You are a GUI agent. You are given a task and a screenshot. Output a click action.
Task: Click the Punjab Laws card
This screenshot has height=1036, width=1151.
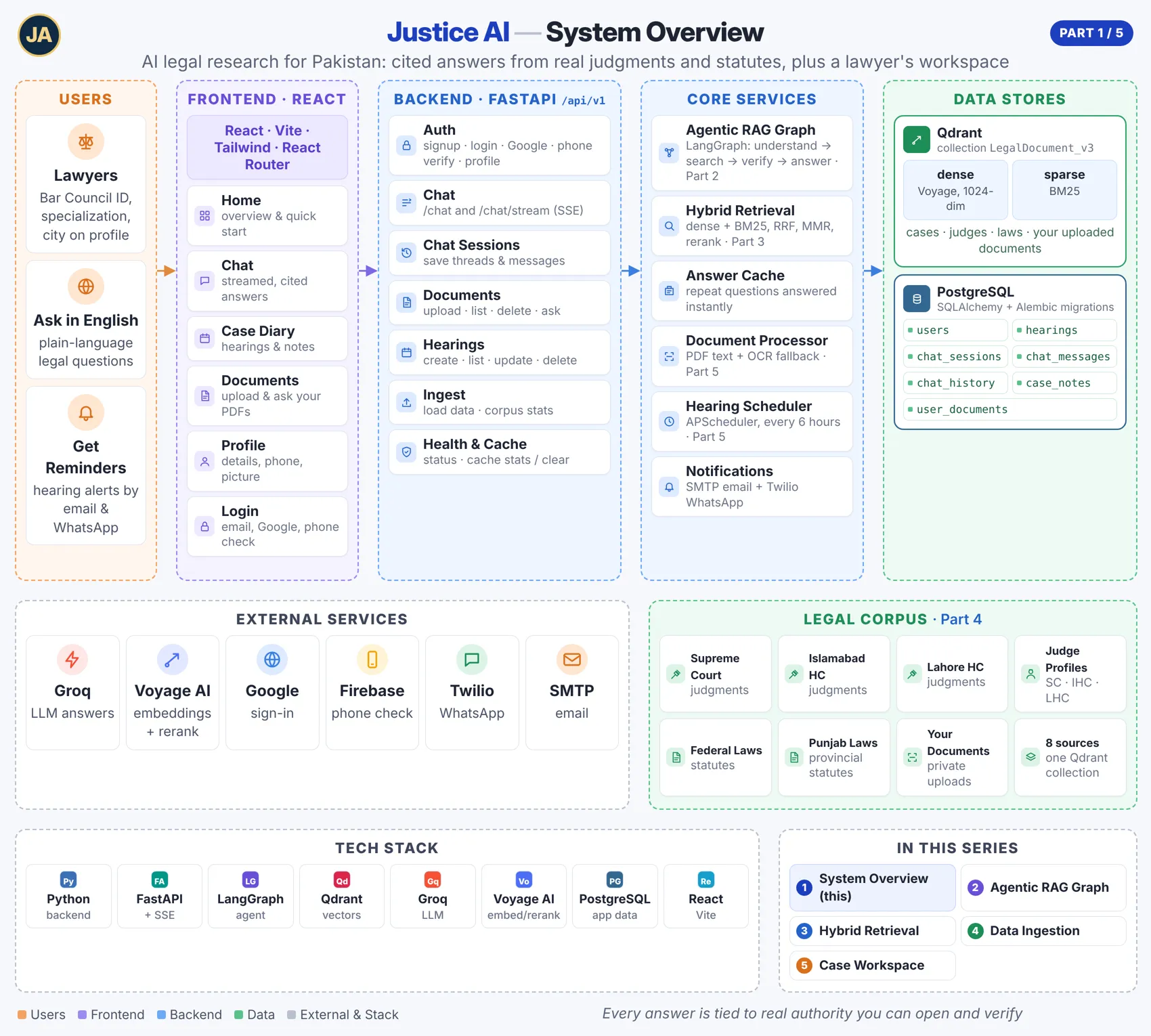pyautogui.click(x=834, y=757)
